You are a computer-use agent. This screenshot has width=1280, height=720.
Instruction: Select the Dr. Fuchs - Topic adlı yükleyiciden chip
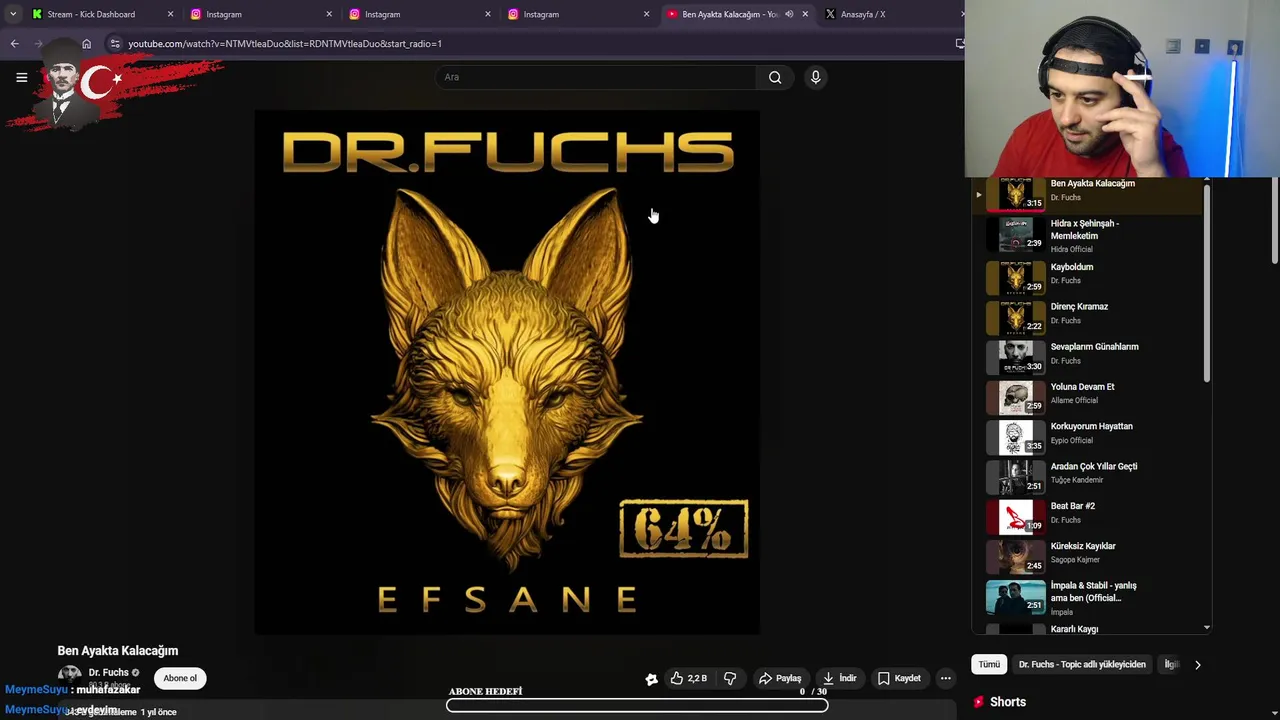[1082, 664]
